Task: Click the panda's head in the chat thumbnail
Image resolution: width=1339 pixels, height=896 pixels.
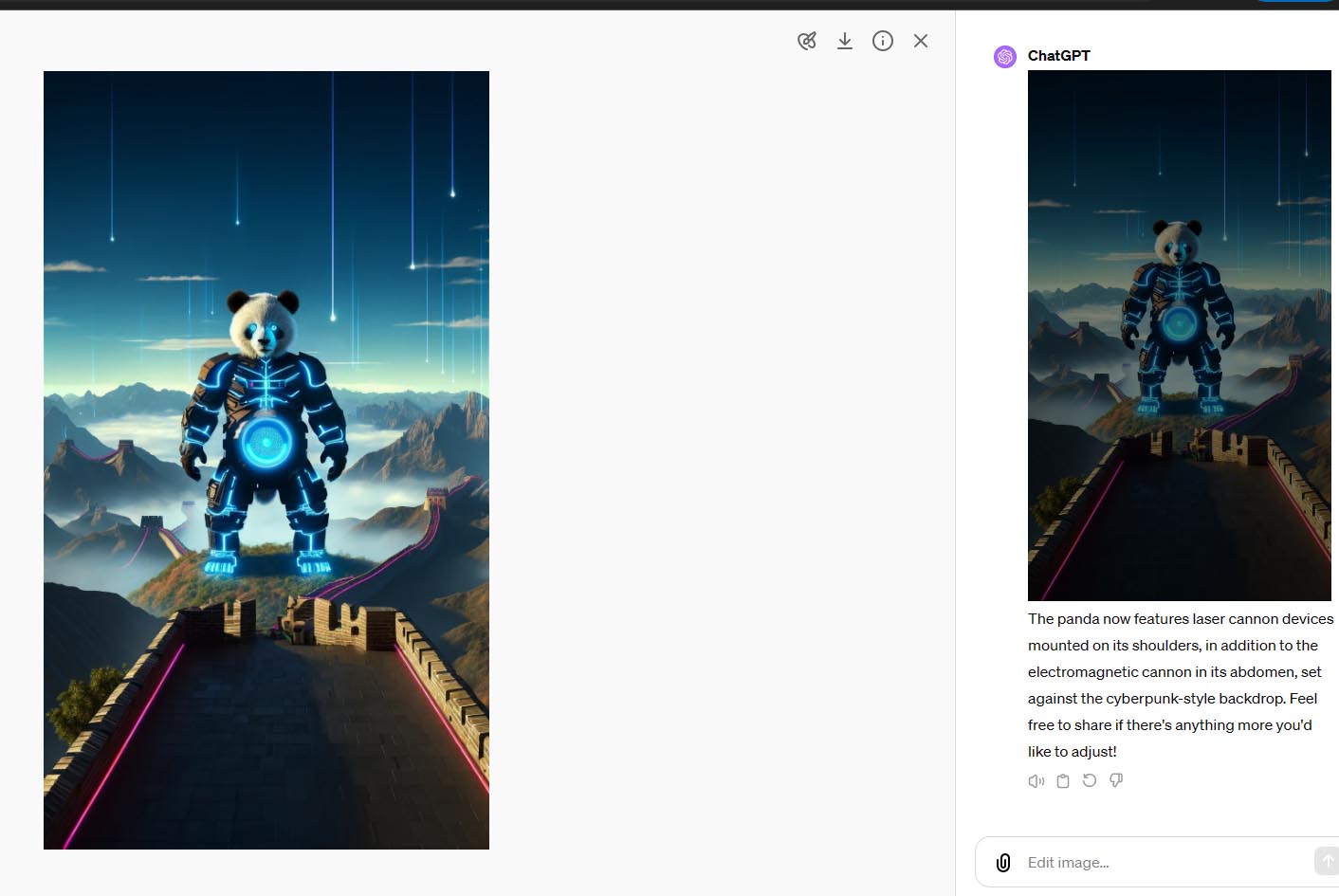Action: point(1178,243)
